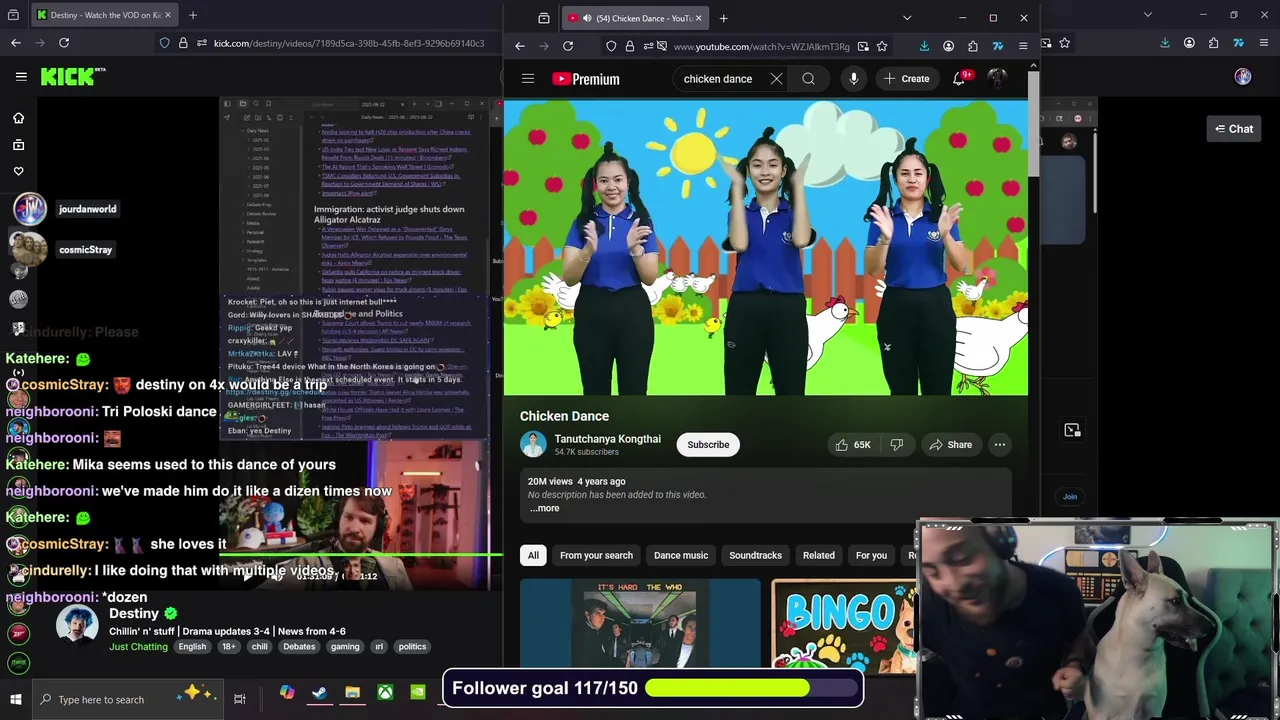
Task: Open the YouTube guide hamburger menu
Action: point(528,79)
